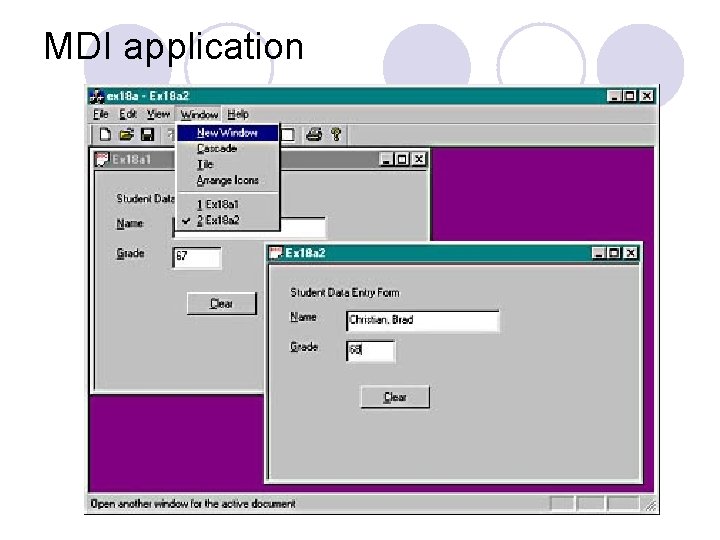Click the document icon of Ex18a1 window
The image size is (720, 540).
tap(101, 159)
